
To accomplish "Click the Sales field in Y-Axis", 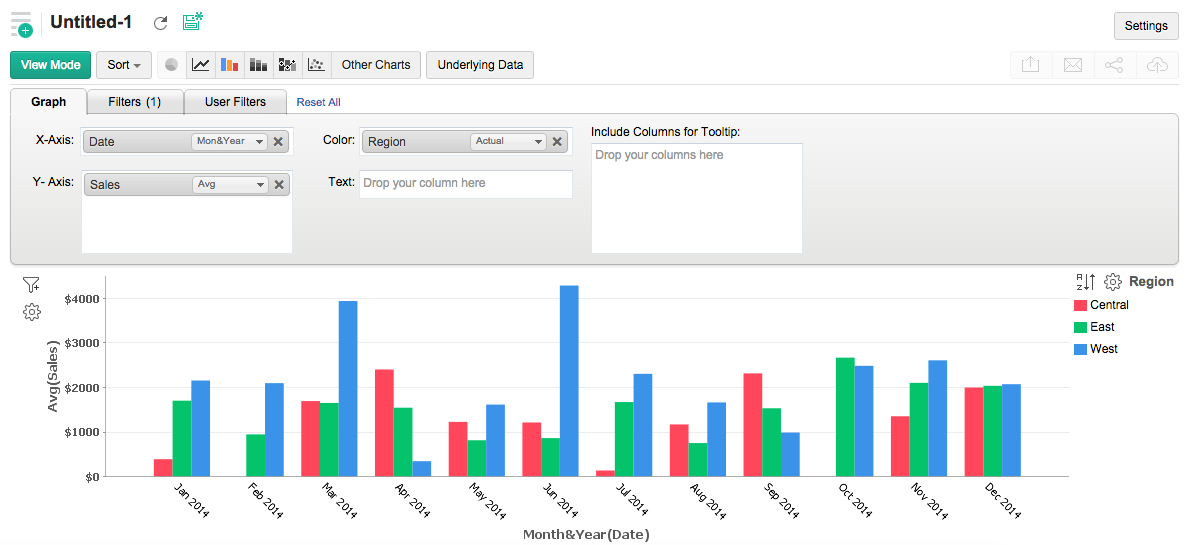I will click(x=186, y=184).
